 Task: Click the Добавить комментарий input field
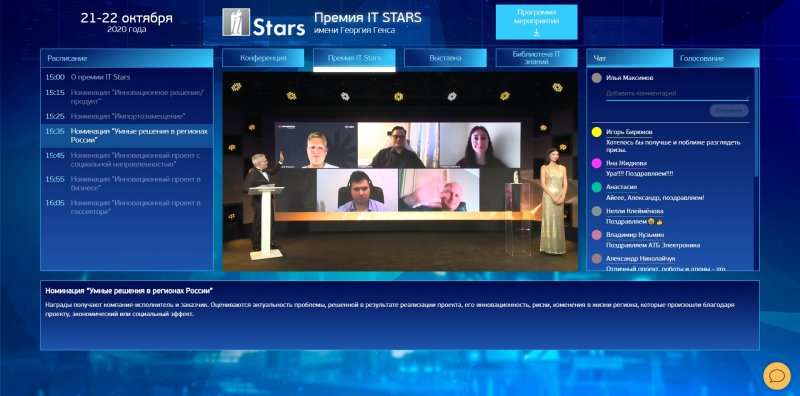(x=677, y=94)
